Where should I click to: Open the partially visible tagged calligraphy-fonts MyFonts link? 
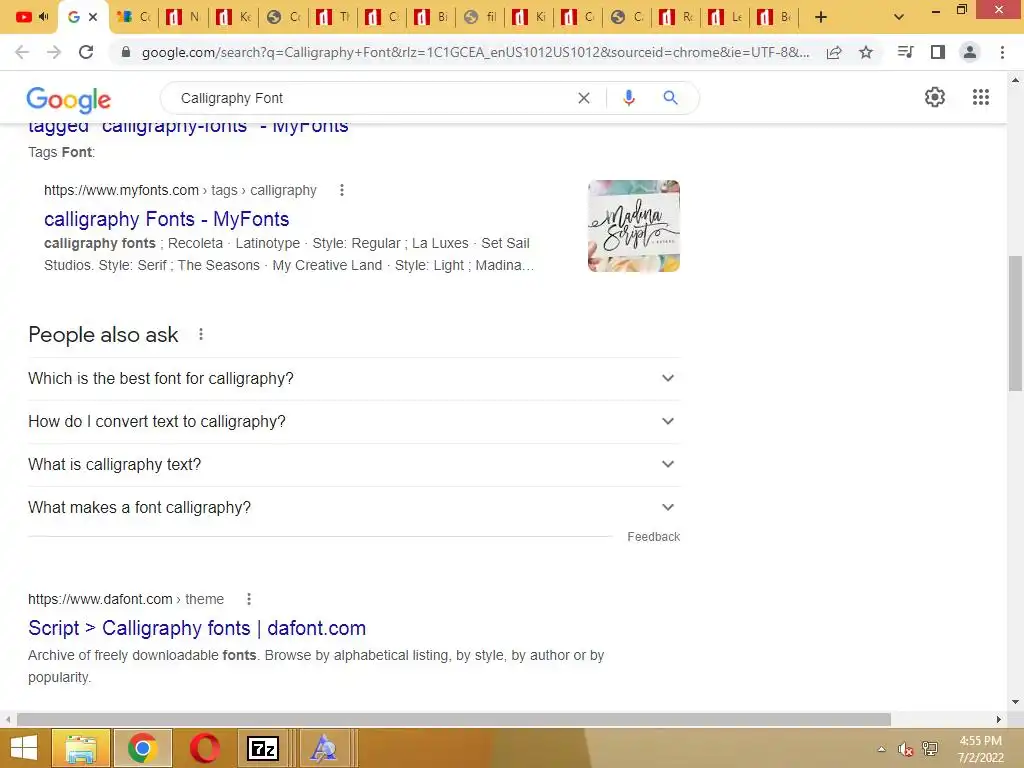[x=188, y=128]
